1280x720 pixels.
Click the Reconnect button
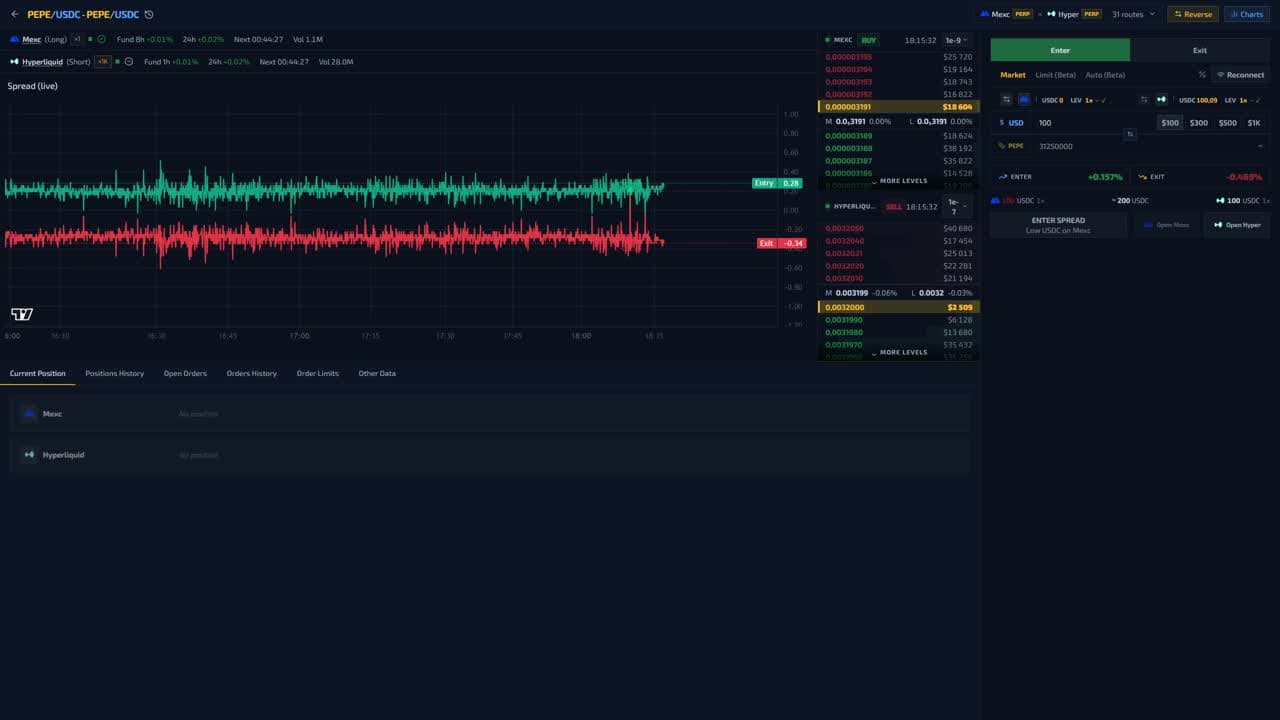[1240, 75]
